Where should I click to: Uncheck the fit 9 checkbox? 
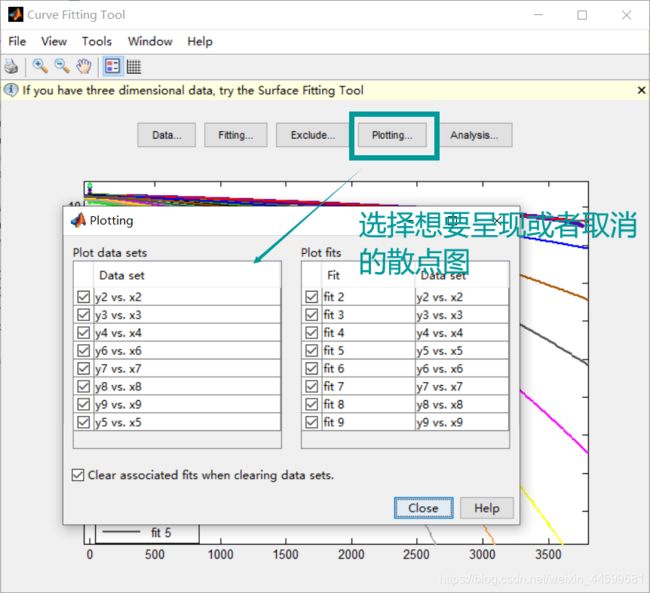click(312, 422)
